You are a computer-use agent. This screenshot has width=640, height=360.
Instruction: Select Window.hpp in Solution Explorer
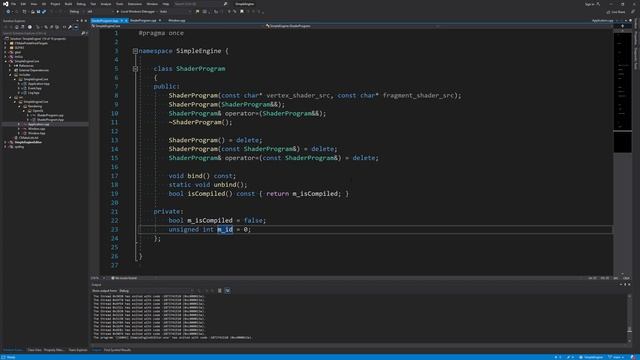(x=37, y=133)
